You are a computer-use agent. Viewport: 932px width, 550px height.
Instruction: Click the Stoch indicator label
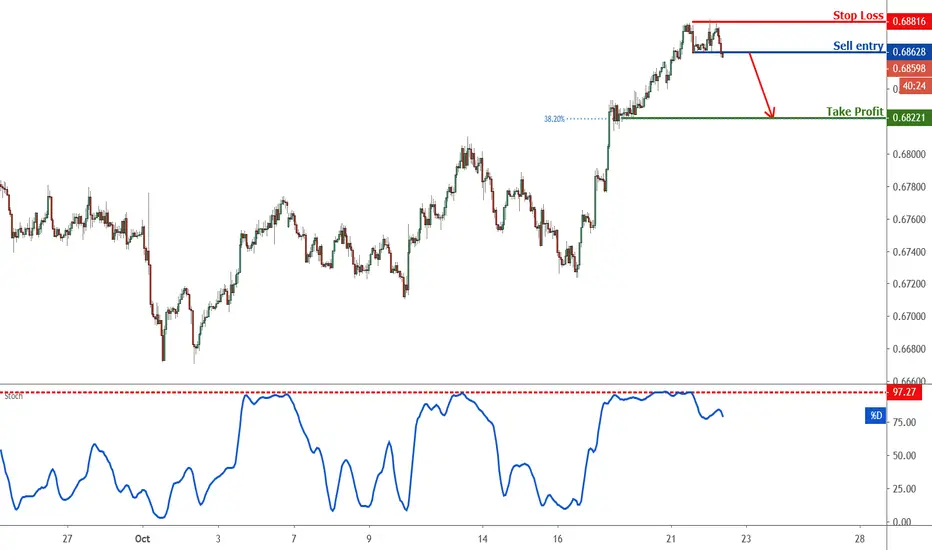pyautogui.click(x=13, y=397)
